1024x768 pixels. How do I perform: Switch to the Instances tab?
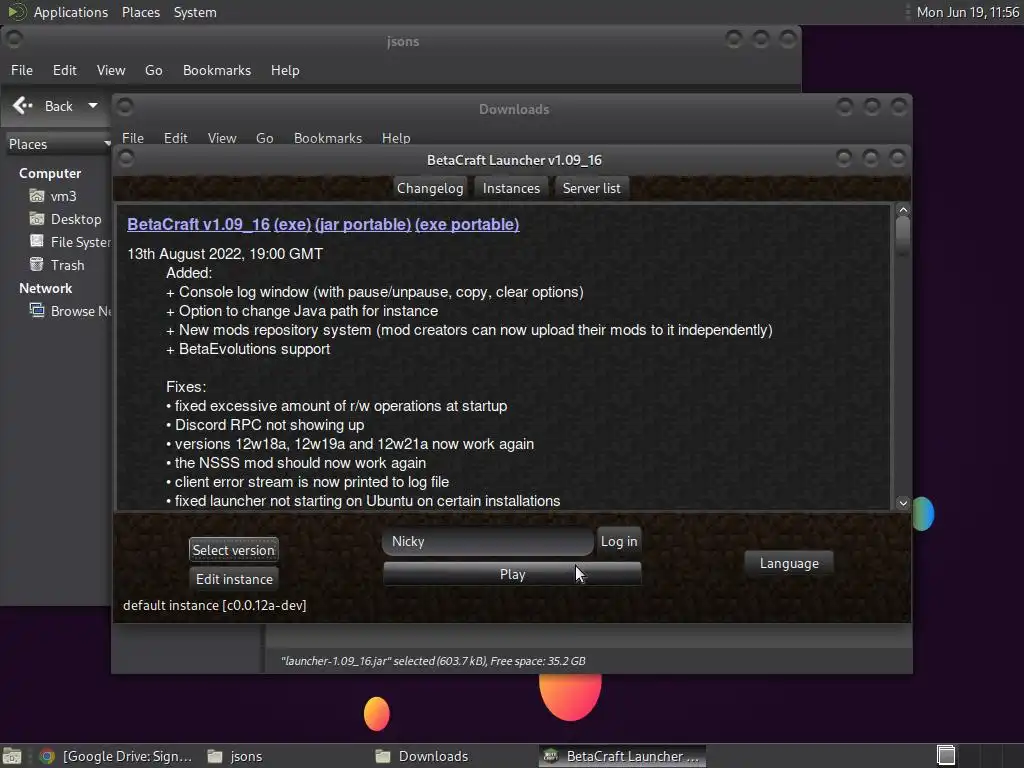tap(511, 188)
